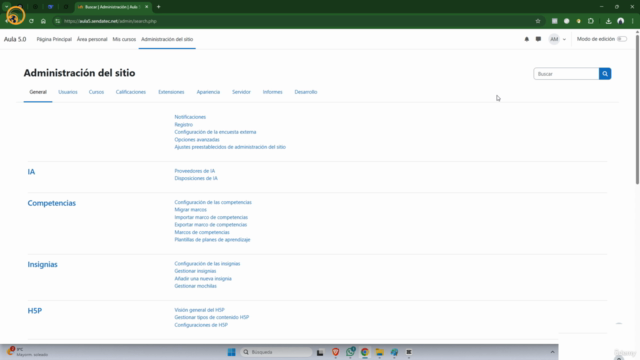Select Administración del sitio in navbar
This screenshot has height=360, width=640.
167,39
